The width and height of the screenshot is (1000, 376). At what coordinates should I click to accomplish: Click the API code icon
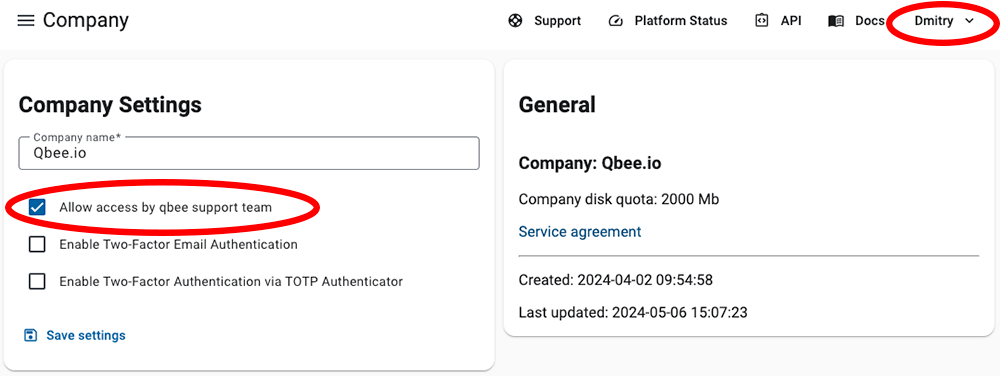(761, 21)
